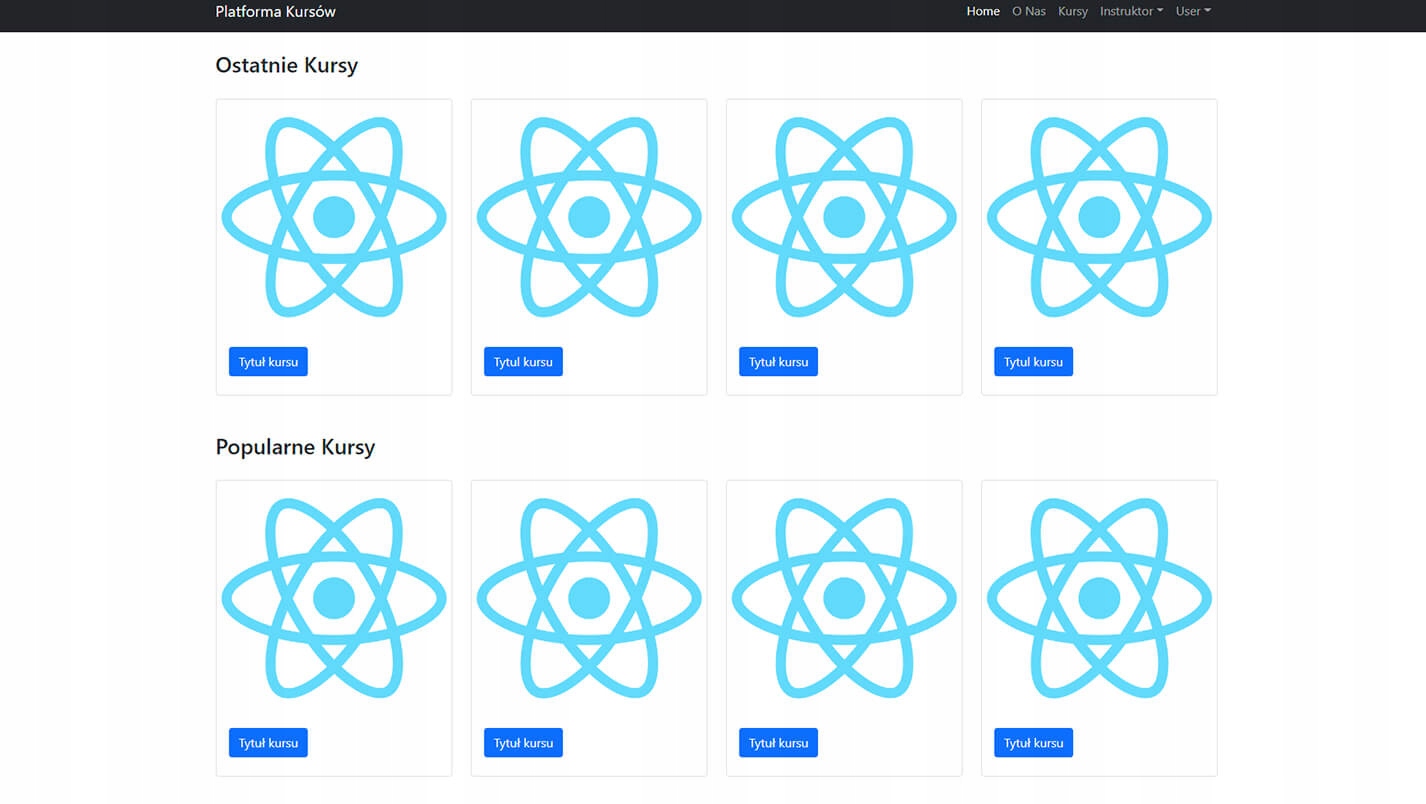Click Tytuł kursu on fourth Ostatnie Kursy card
This screenshot has height=804, width=1426.
pyautogui.click(x=1033, y=362)
